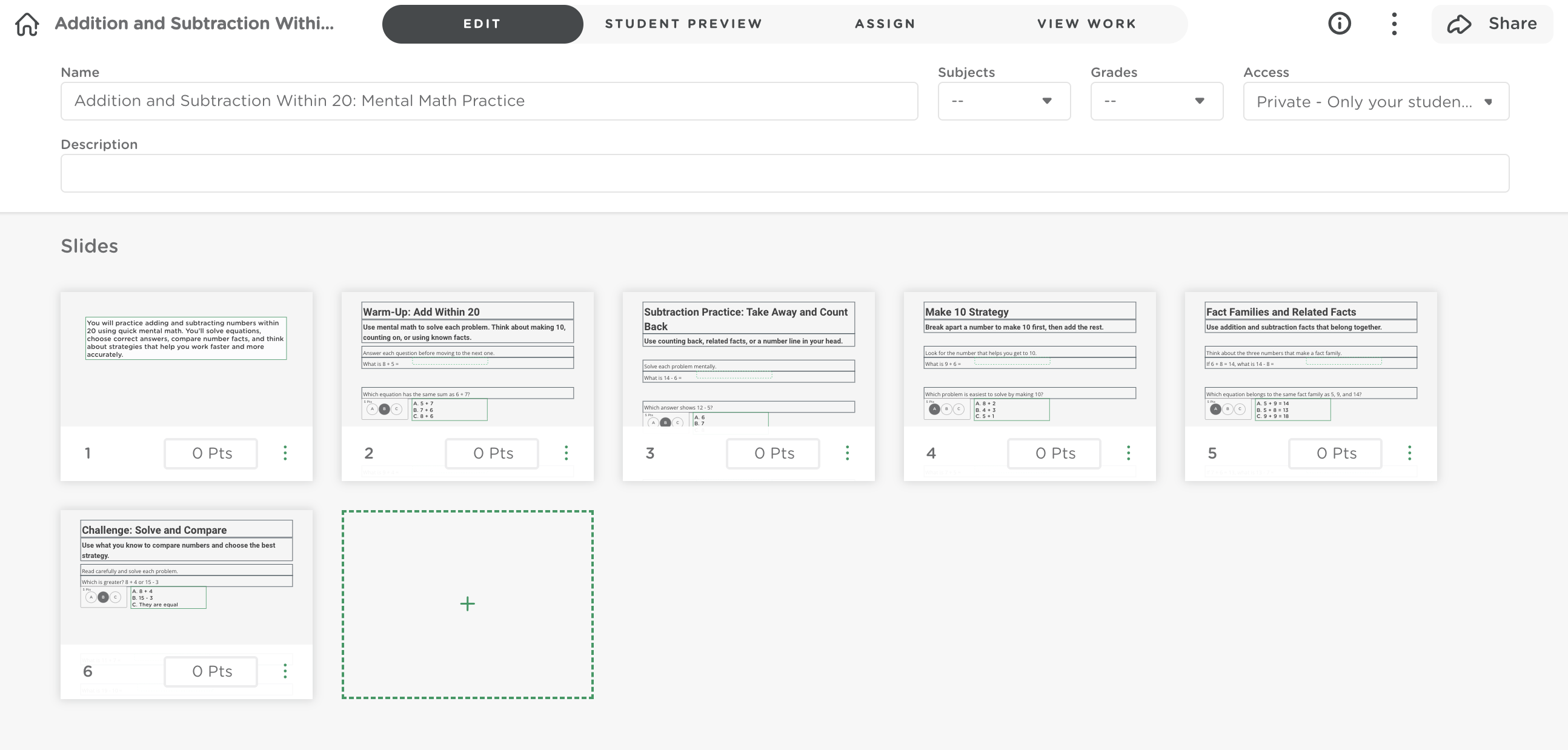Set points on slide 5
Viewport: 1568px width, 750px height.
pos(1336,454)
